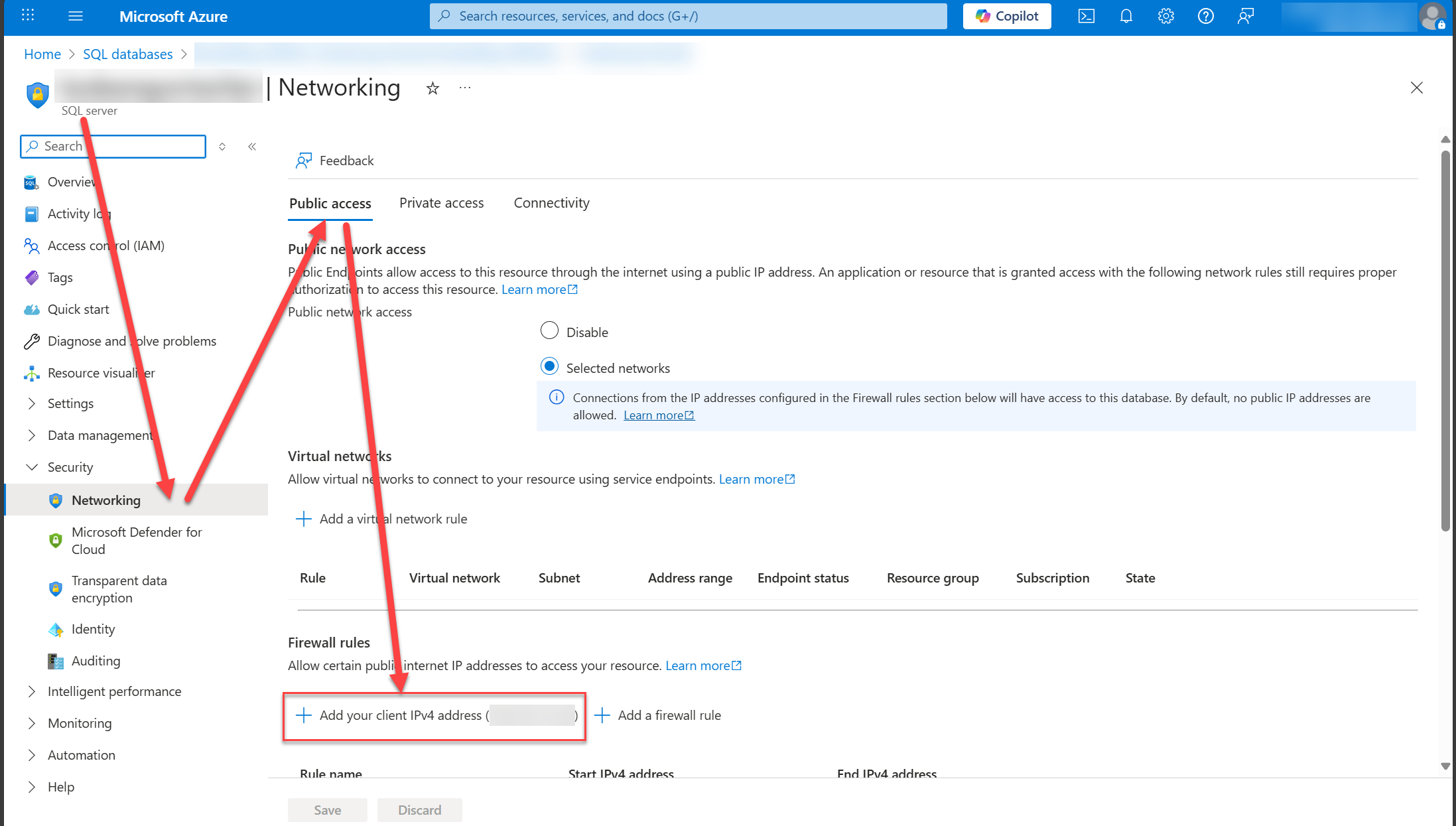Choose Selected networks radio option
Image resolution: width=1456 pixels, height=826 pixels.
tap(549, 366)
